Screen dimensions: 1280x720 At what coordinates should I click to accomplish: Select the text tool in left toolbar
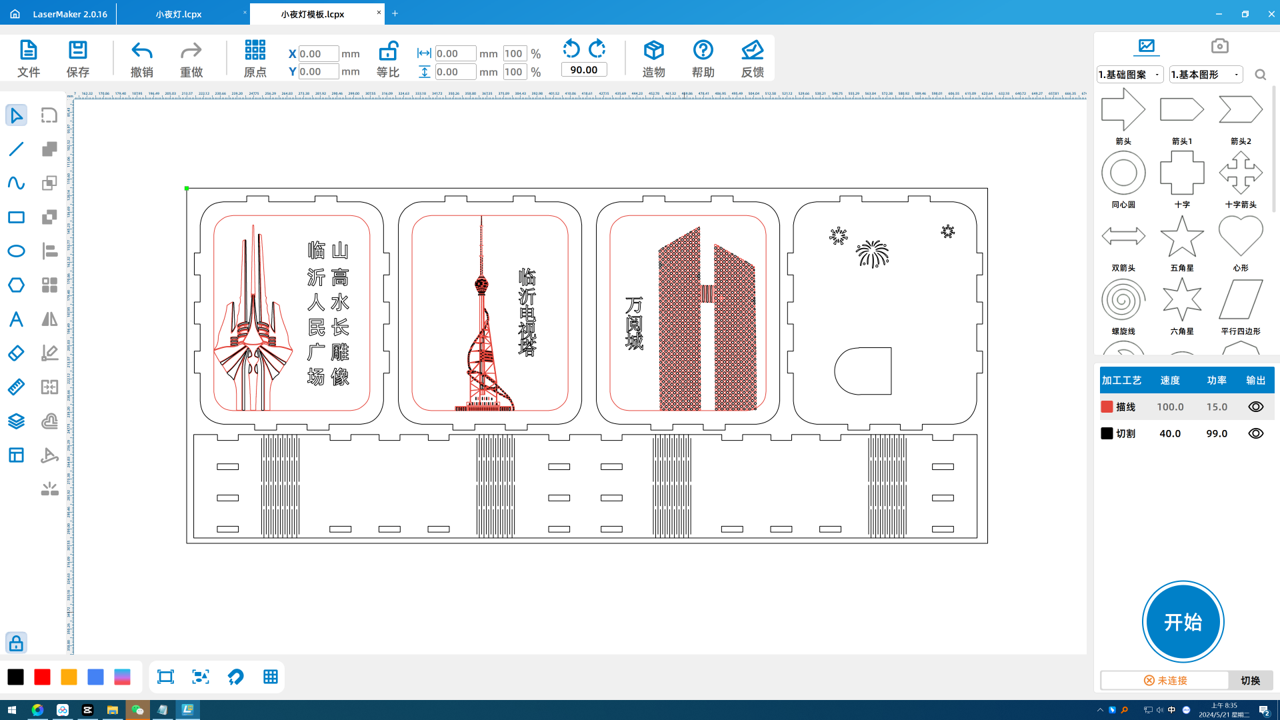pos(16,319)
